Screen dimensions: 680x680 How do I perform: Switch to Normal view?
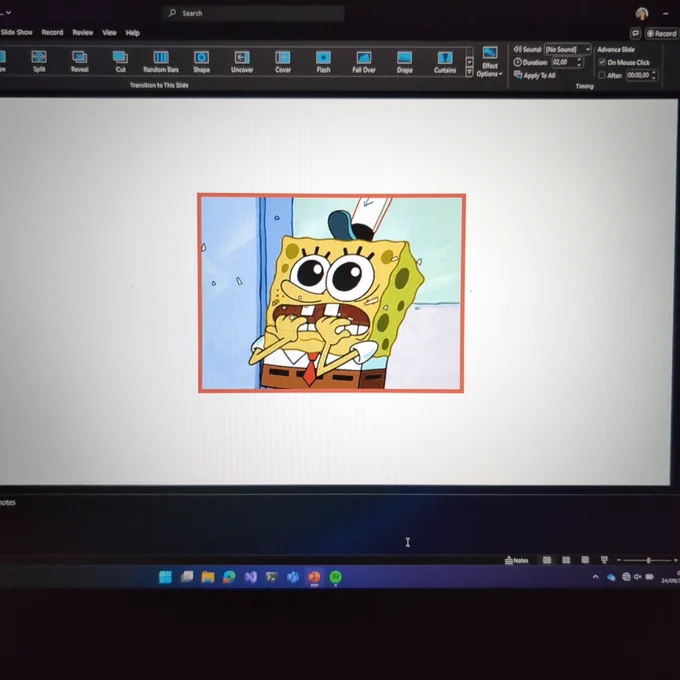click(x=547, y=560)
